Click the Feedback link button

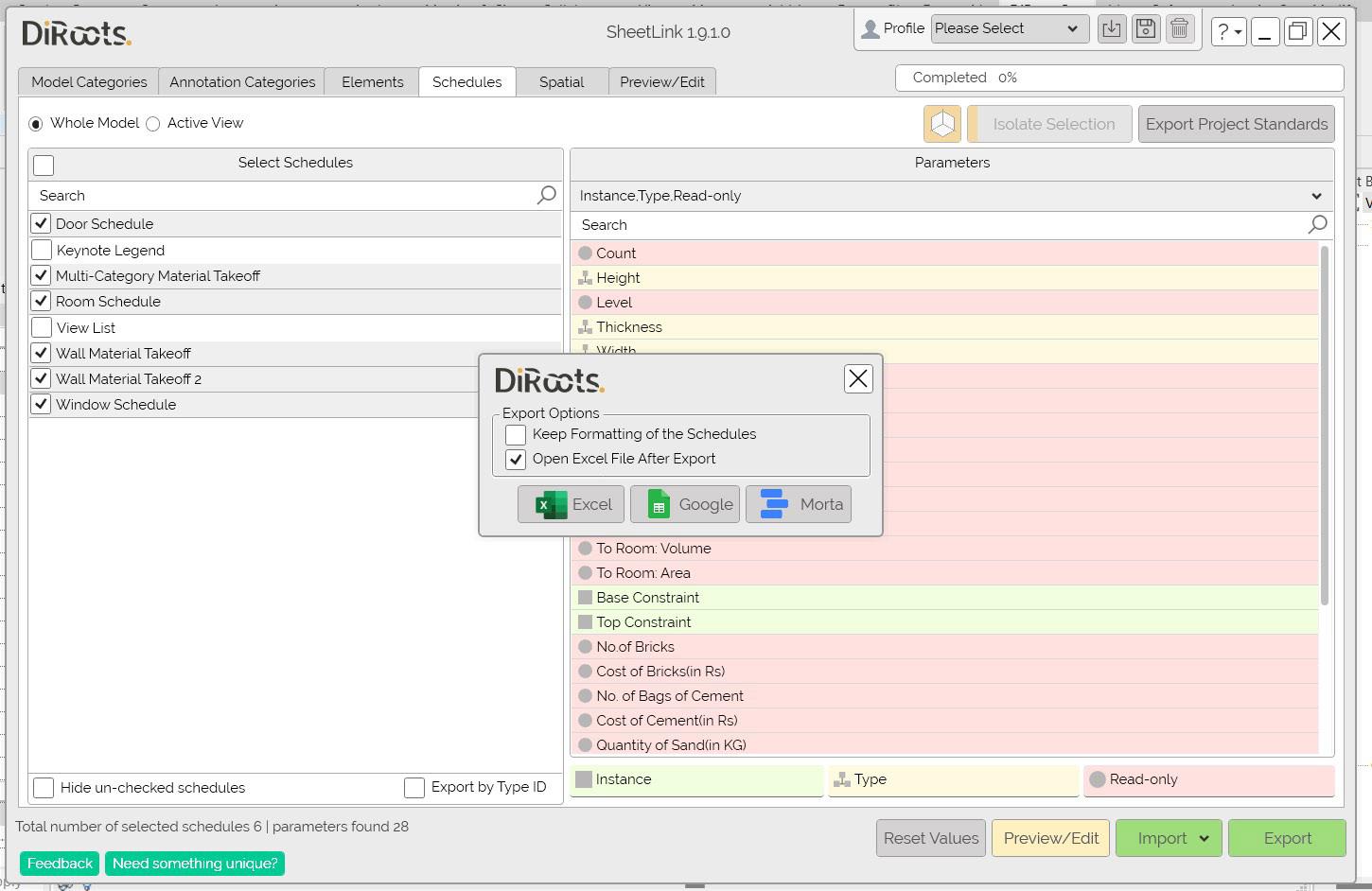coord(60,864)
